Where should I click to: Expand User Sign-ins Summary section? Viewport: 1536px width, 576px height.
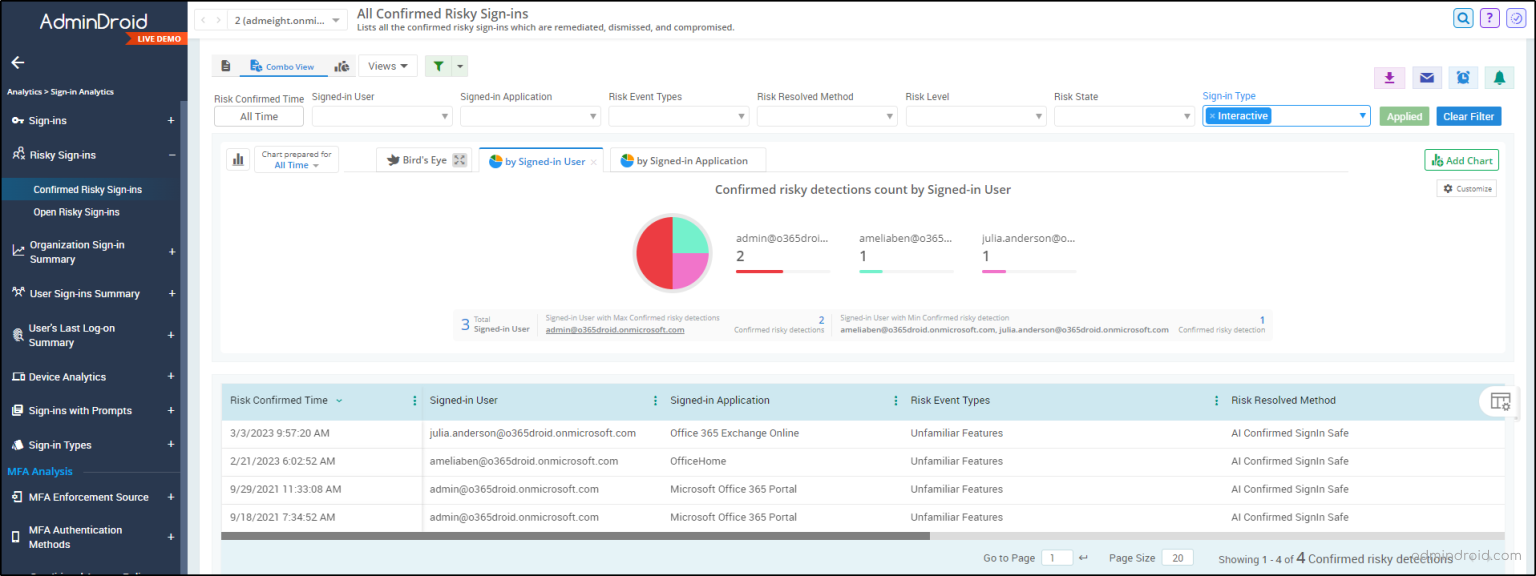click(x=171, y=294)
